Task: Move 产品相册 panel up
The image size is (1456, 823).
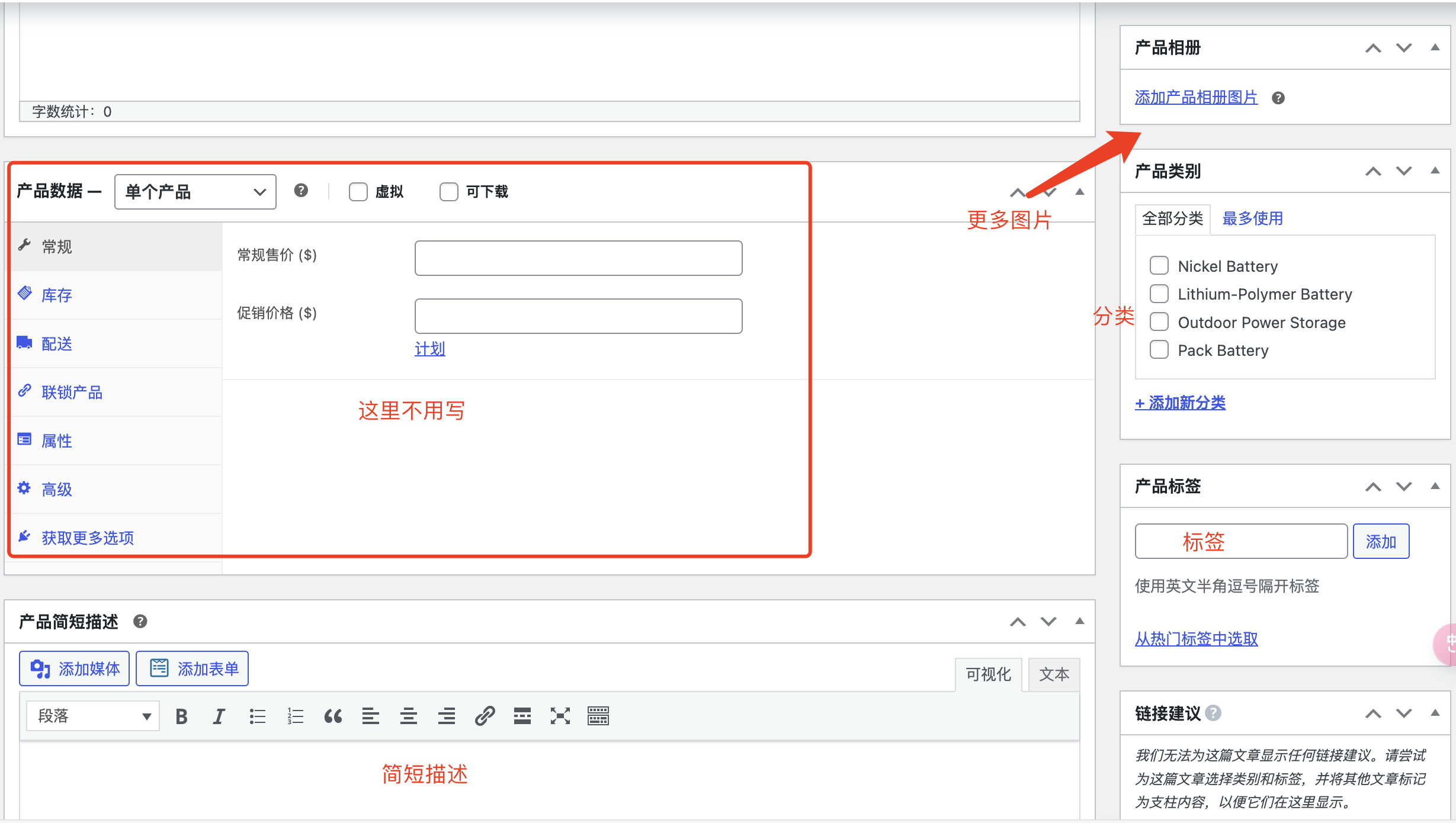Action: pyautogui.click(x=1373, y=48)
